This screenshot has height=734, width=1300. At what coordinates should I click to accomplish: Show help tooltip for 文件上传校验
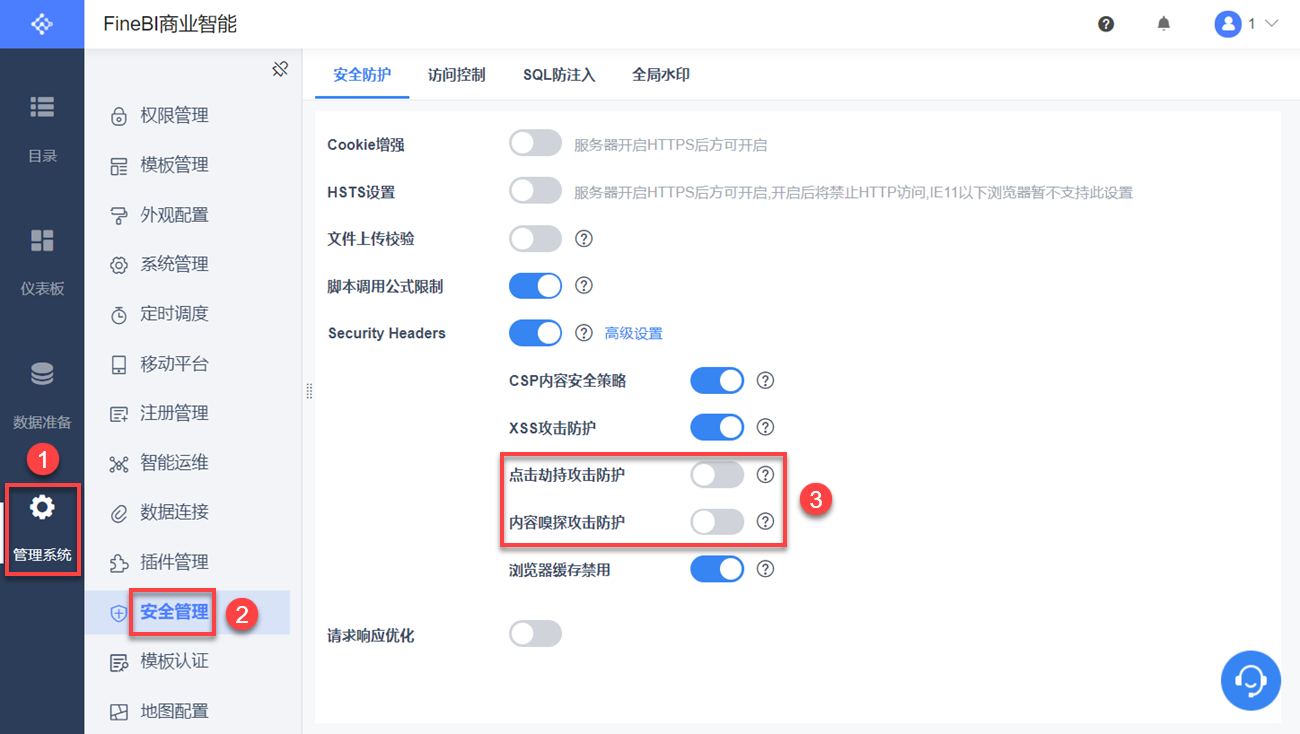coord(584,239)
